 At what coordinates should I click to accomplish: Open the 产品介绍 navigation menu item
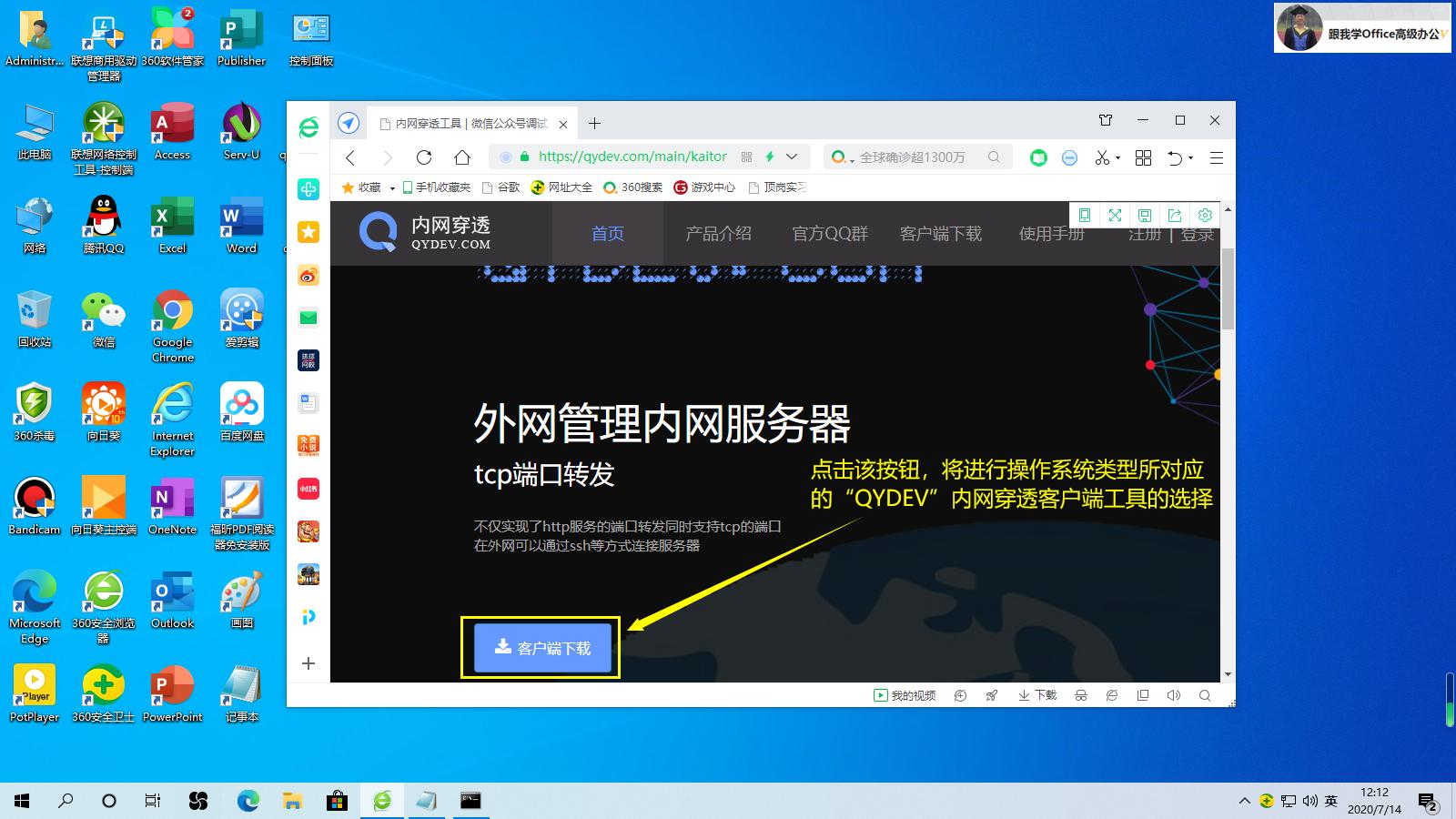click(719, 233)
